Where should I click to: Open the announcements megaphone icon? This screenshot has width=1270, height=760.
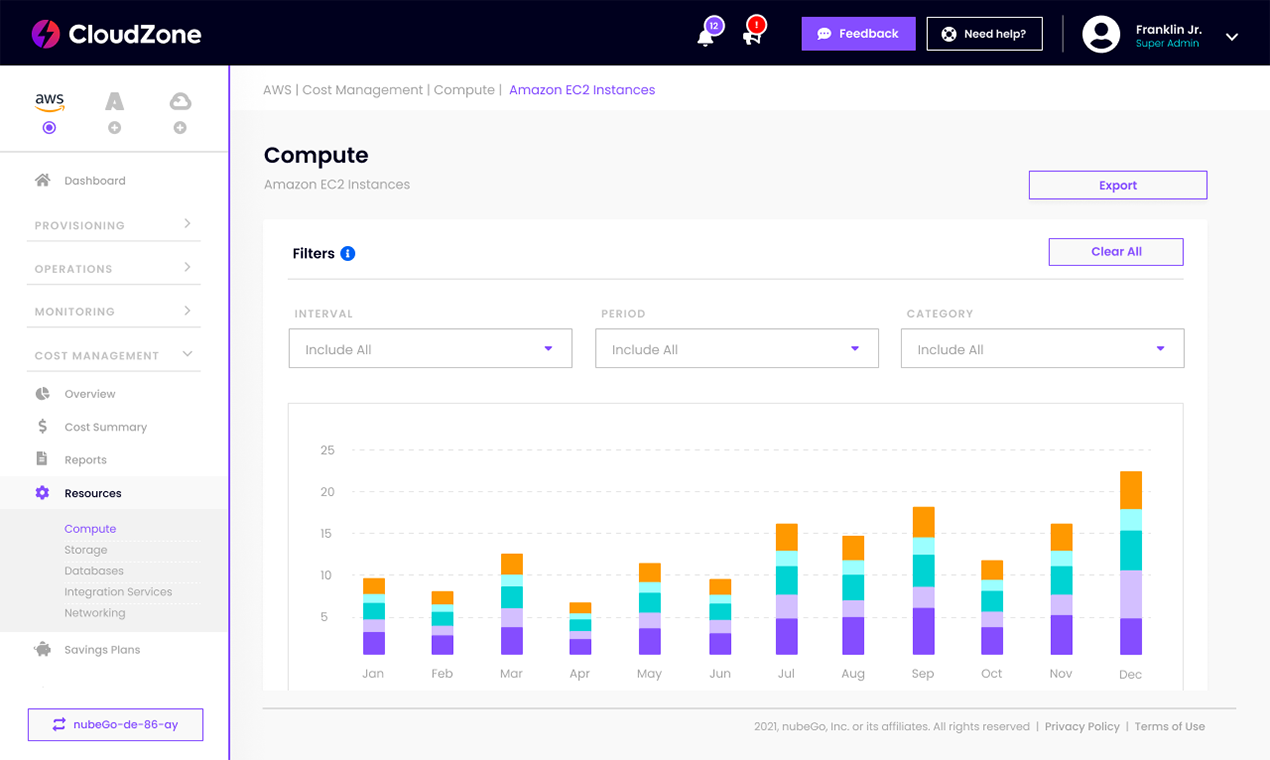click(752, 35)
